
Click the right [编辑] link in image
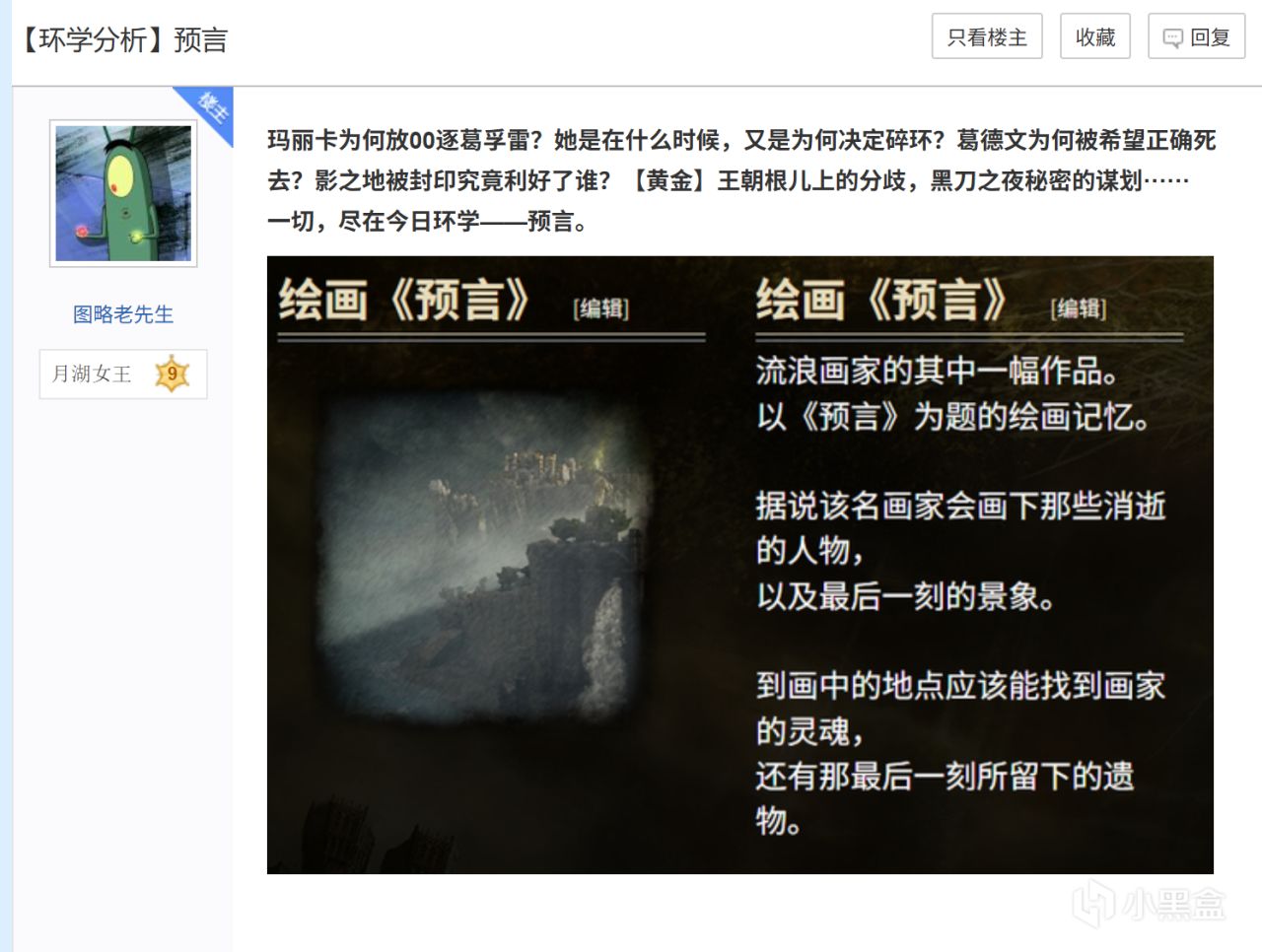click(1079, 308)
